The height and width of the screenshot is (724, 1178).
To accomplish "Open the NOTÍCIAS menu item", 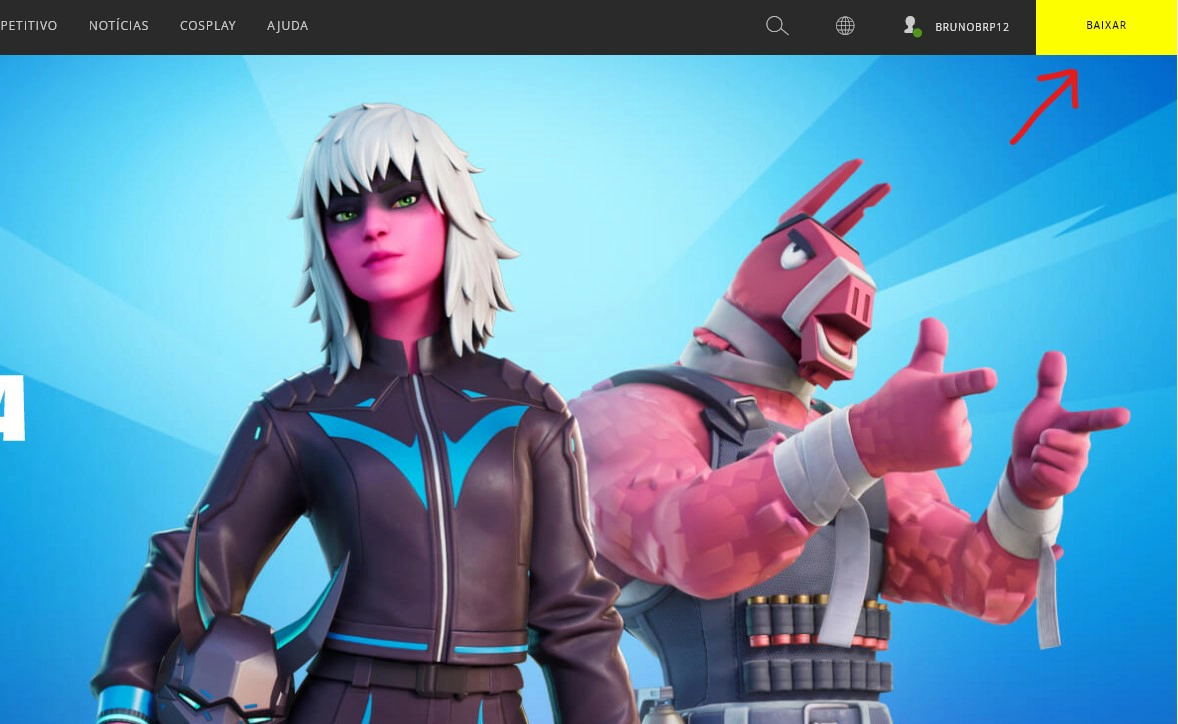I will (x=119, y=26).
